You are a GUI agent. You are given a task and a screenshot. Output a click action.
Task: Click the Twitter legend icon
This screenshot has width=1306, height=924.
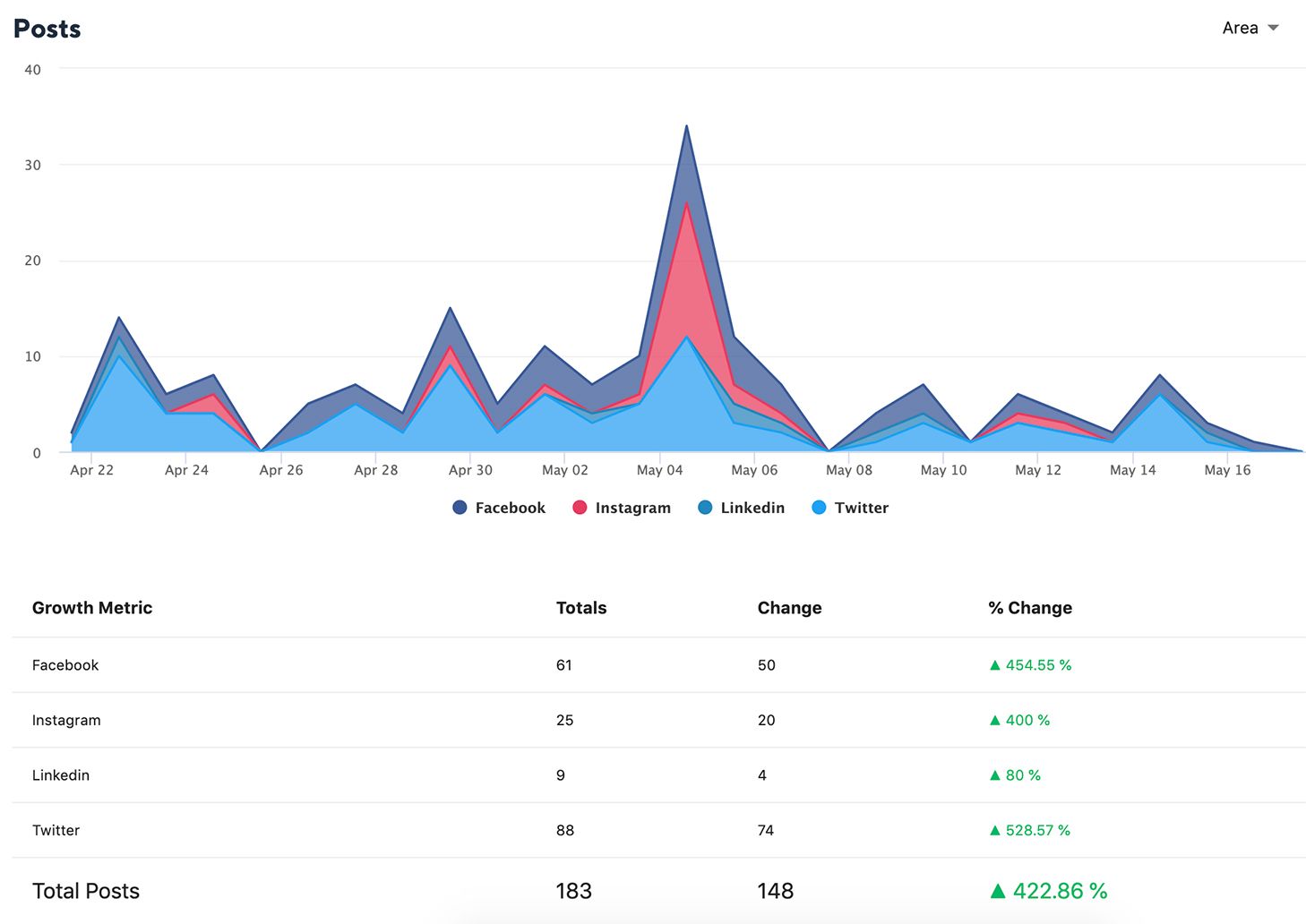(819, 507)
